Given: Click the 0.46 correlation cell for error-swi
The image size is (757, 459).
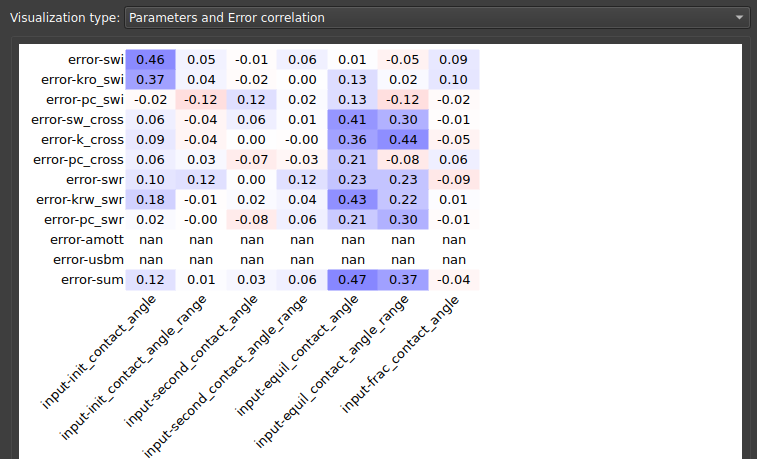Looking at the screenshot, I should pos(151,60).
